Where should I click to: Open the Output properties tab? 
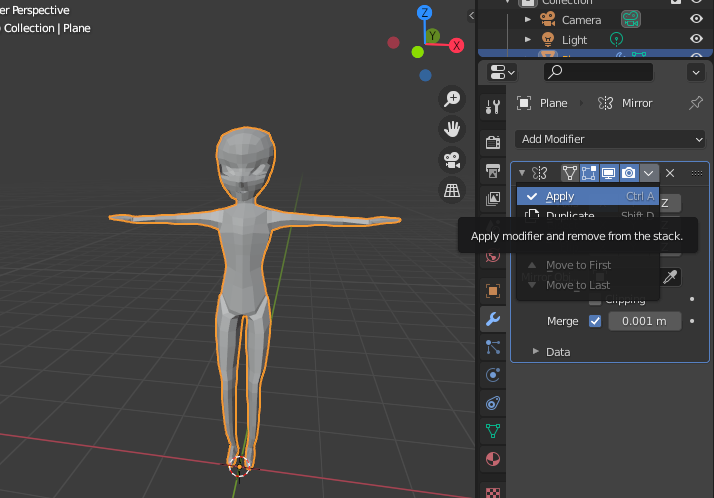click(x=493, y=171)
